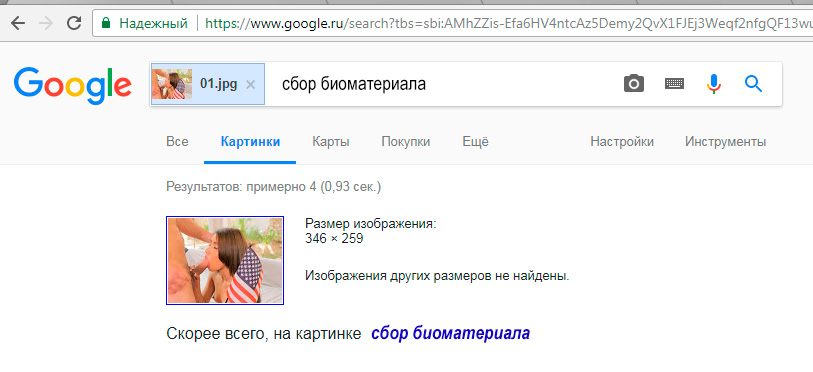This screenshot has height=372, width=813.
Task: Click into the search query text field
Action: click(441, 84)
